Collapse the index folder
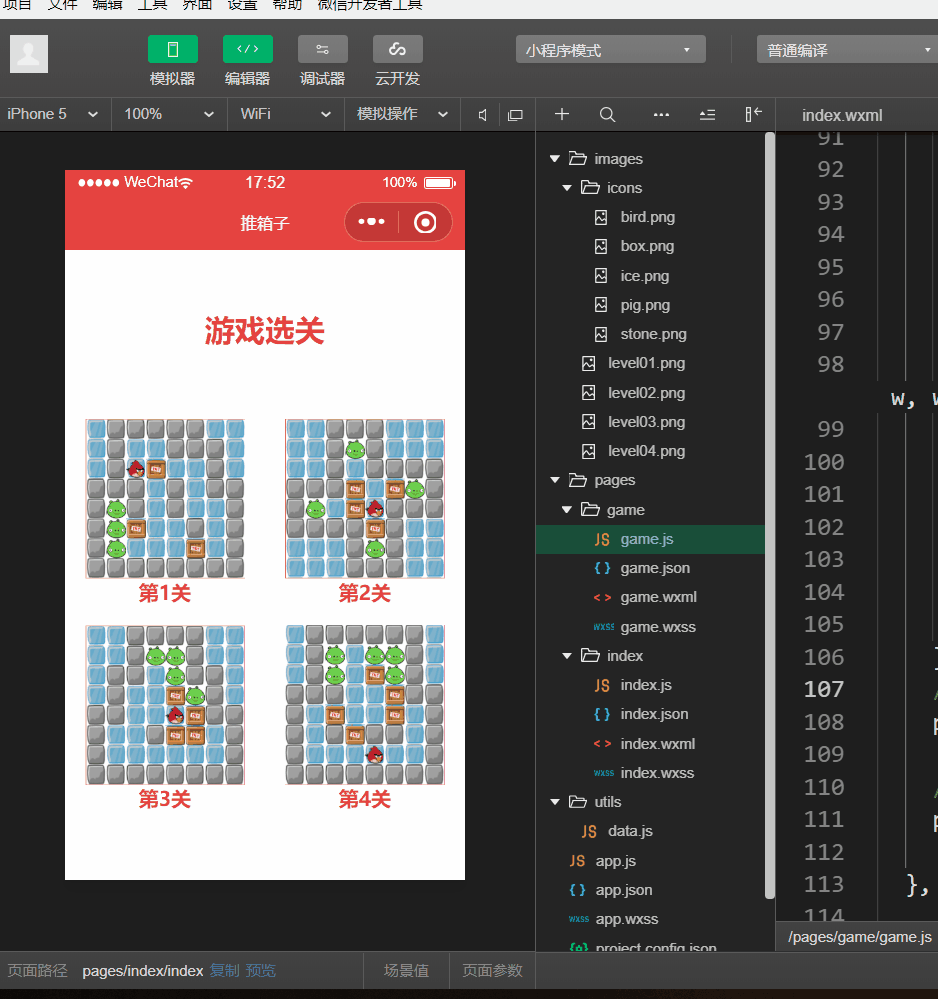The width and height of the screenshot is (938, 999). pos(567,656)
